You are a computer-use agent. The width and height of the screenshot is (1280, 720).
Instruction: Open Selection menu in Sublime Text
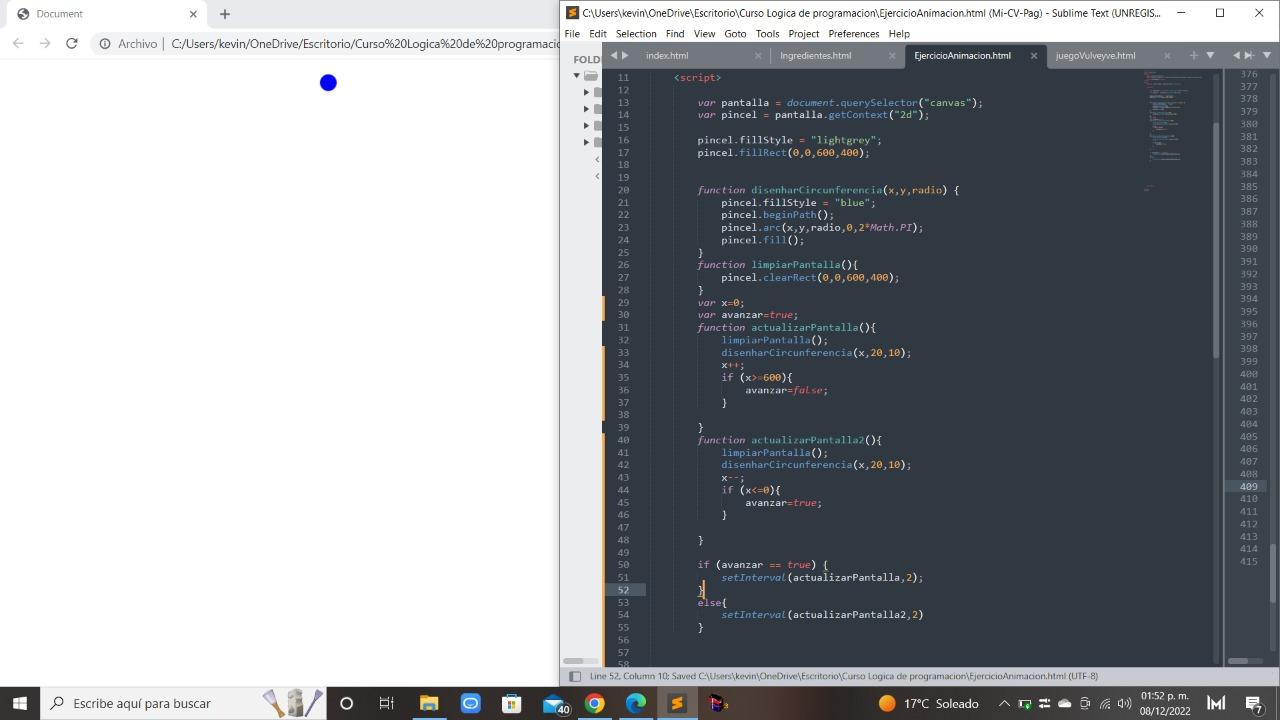[636, 33]
